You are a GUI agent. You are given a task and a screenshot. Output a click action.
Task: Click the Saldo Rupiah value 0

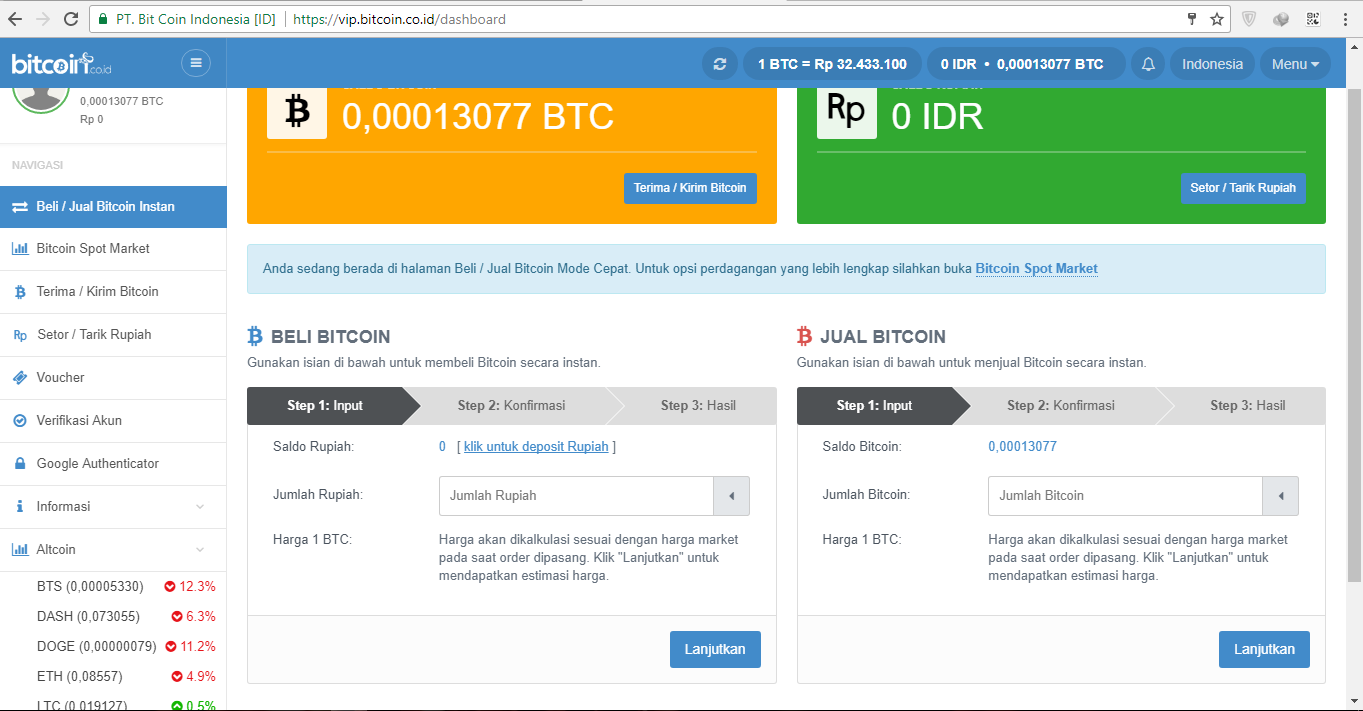click(x=442, y=447)
